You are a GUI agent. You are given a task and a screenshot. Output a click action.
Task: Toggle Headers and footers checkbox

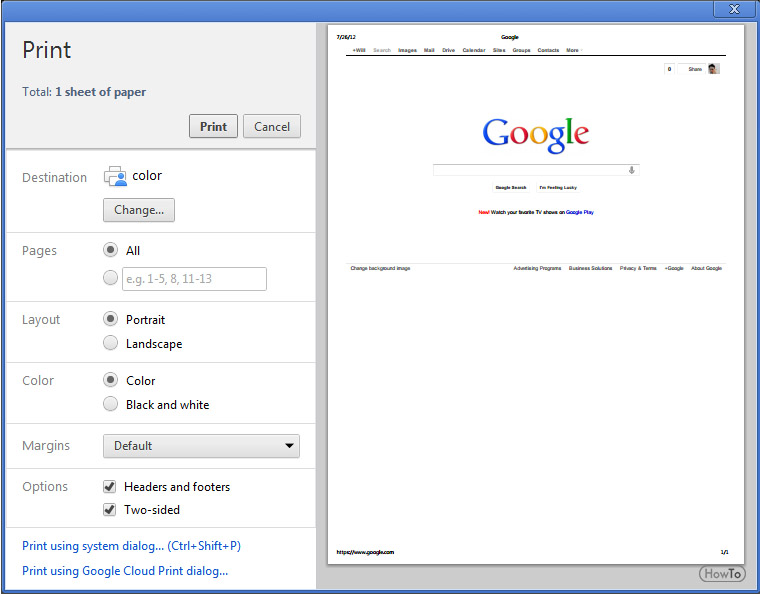pos(110,486)
